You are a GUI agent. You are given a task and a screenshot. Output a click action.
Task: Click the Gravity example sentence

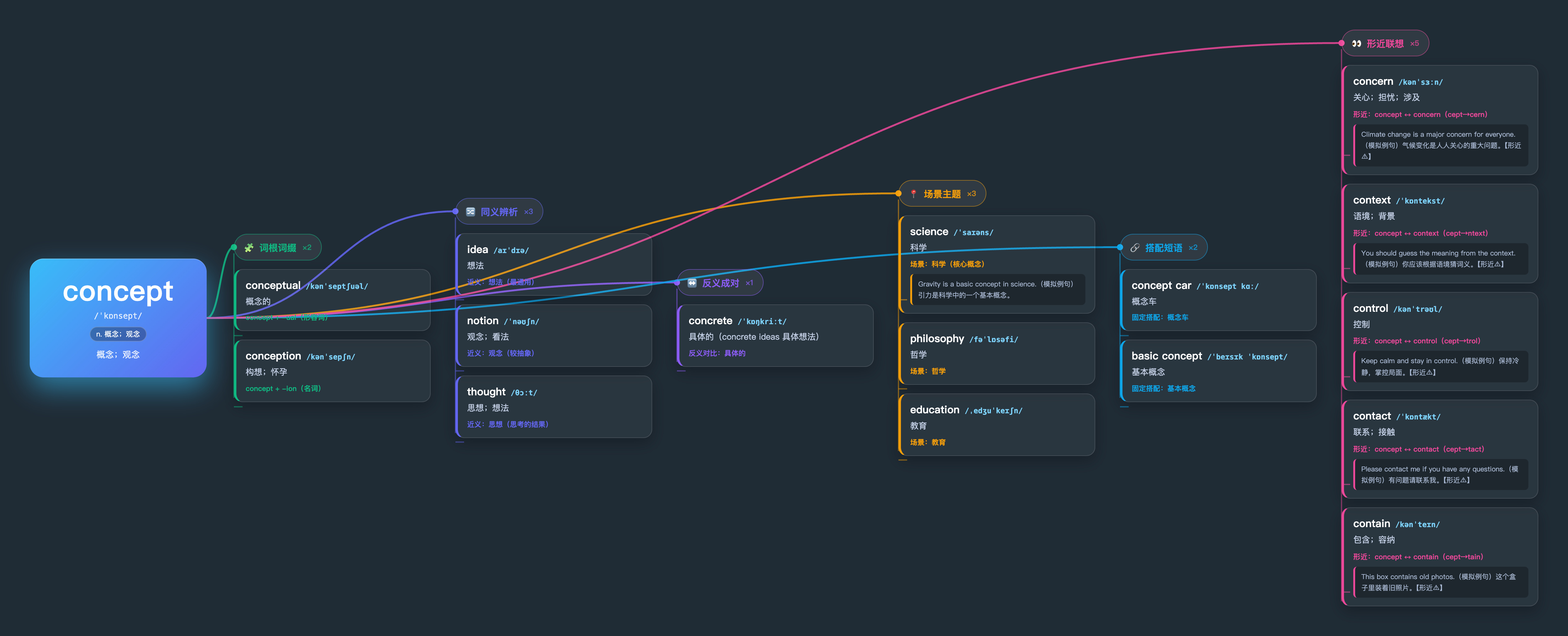click(x=997, y=290)
